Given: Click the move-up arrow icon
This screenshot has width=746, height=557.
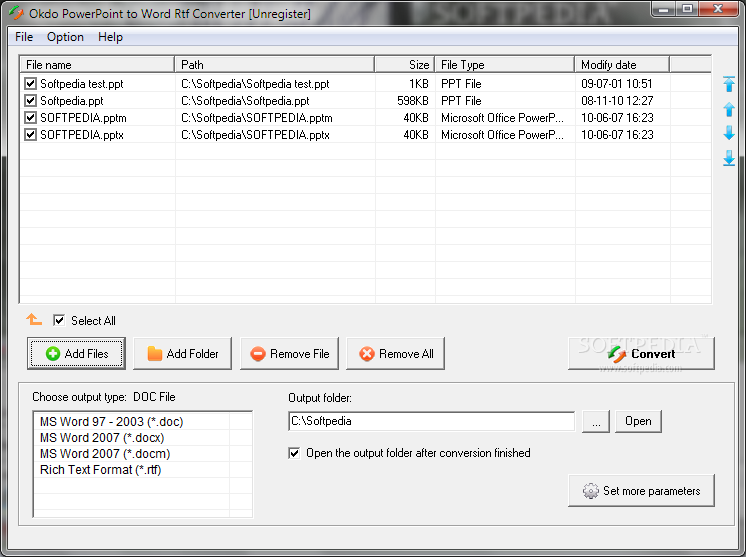Looking at the screenshot, I should [x=729, y=109].
